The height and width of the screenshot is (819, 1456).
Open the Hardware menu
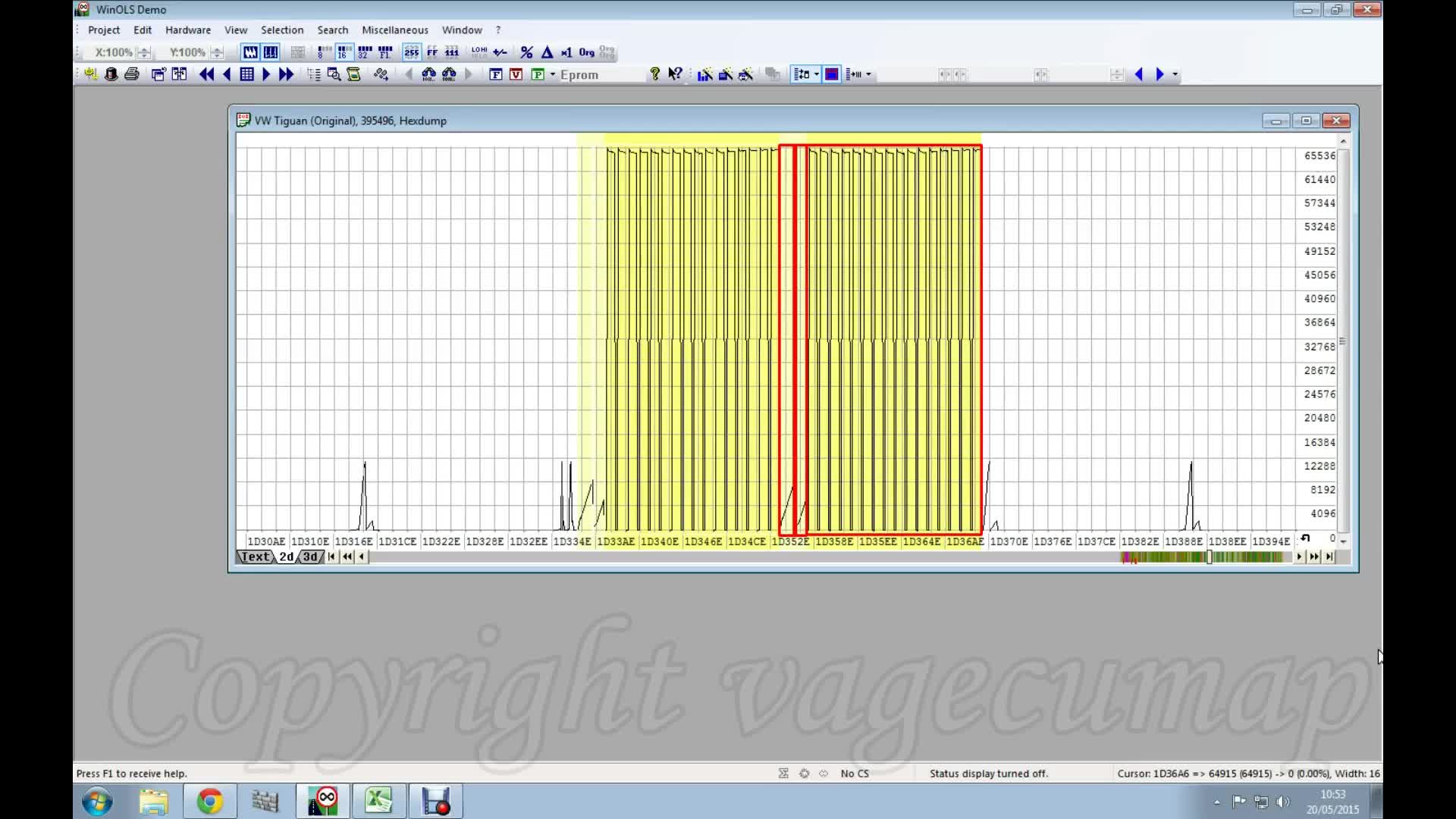tap(188, 30)
